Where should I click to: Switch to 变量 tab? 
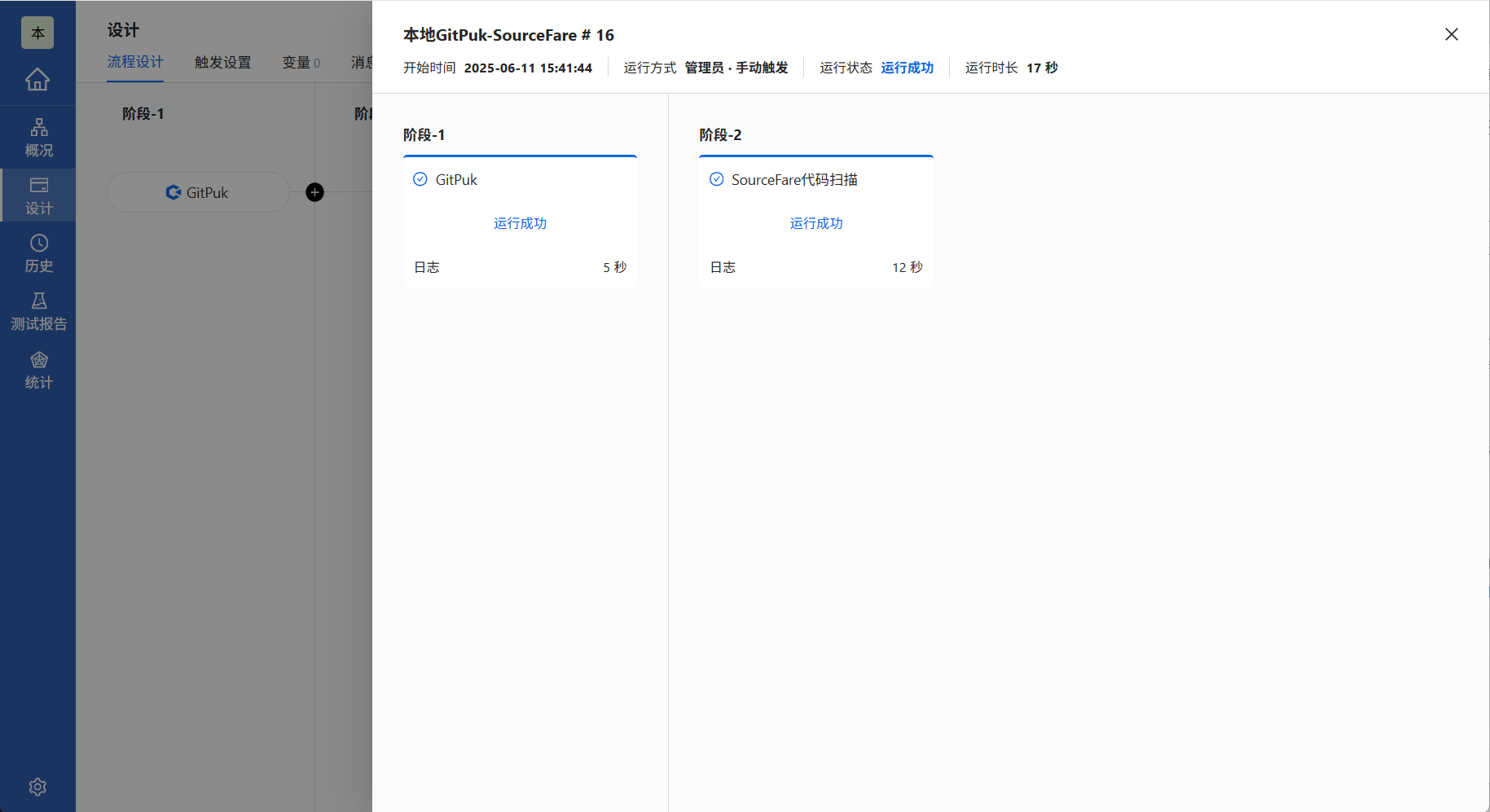coord(301,62)
